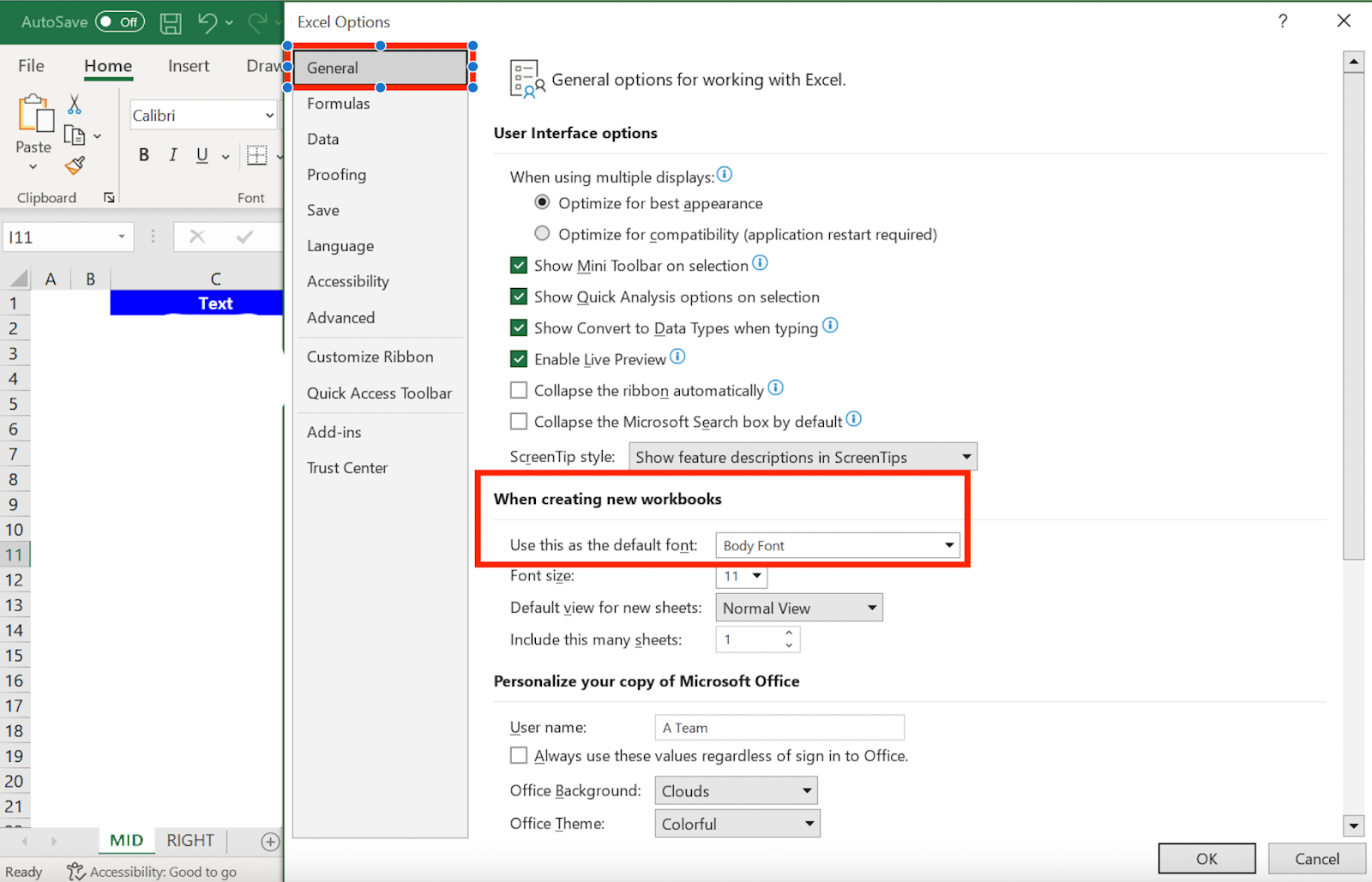Click the Format Painter brush icon
1372x882 pixels.
coord(75,165)
